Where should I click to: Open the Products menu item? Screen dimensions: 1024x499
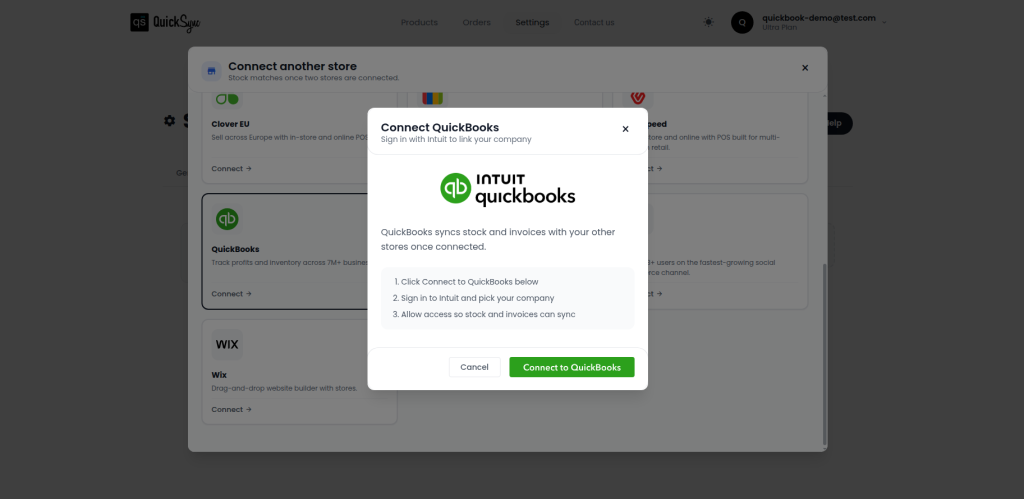coord(419,22)
